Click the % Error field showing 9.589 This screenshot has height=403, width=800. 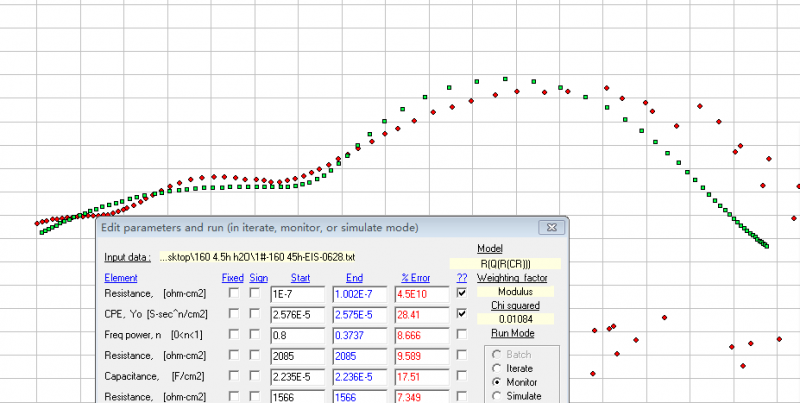422,356
